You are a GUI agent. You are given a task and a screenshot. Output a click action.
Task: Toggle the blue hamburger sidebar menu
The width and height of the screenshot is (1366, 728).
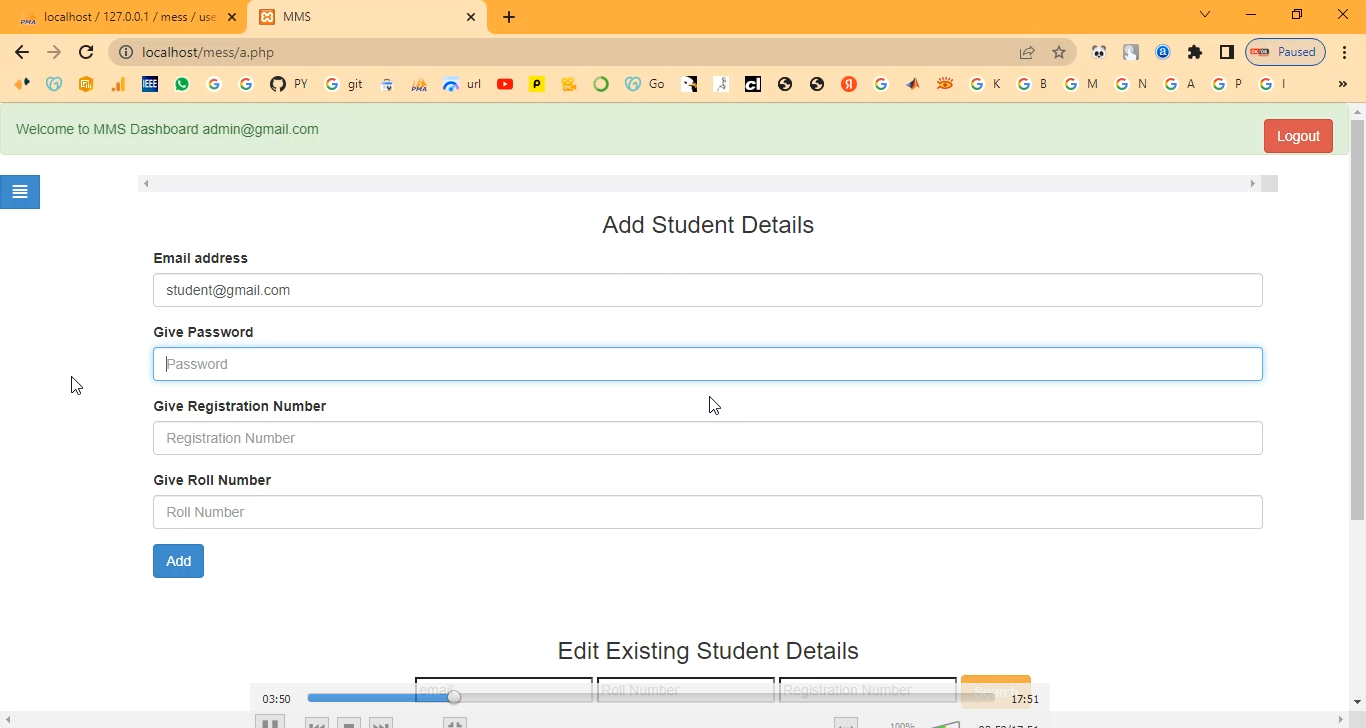(x=20, y=192)
